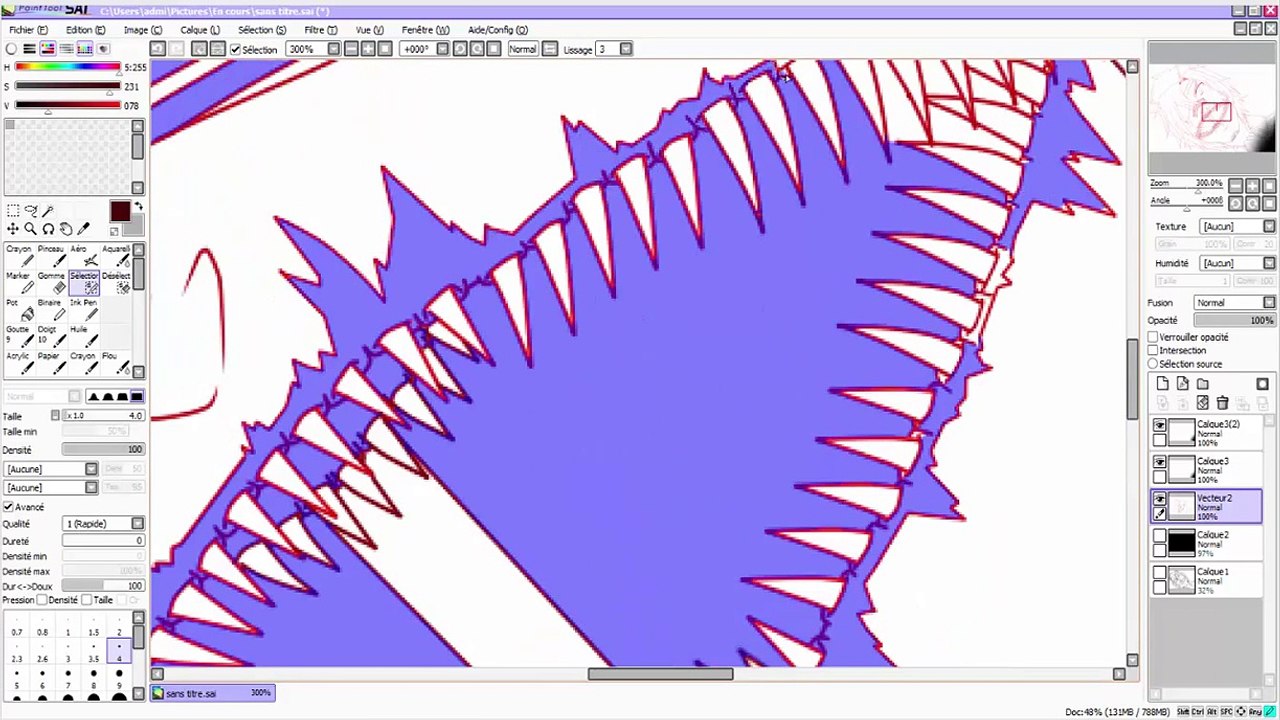Open the Calque menu
The height and width of the screenshot is (720, 1280).
(x=199, y=30)
